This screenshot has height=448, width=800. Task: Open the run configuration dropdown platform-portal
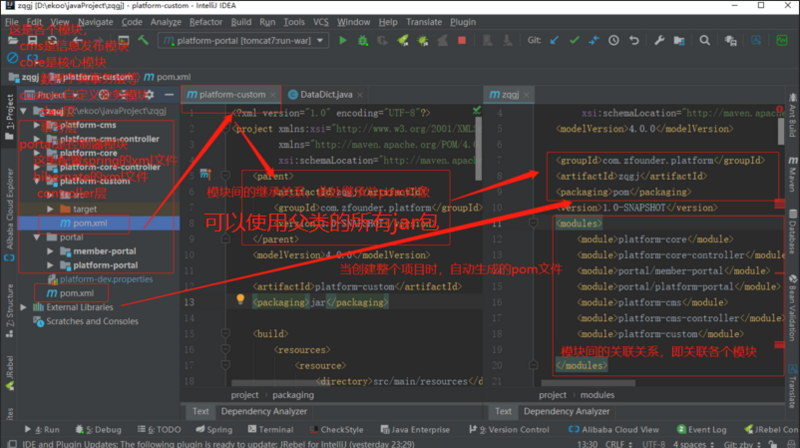243,40
